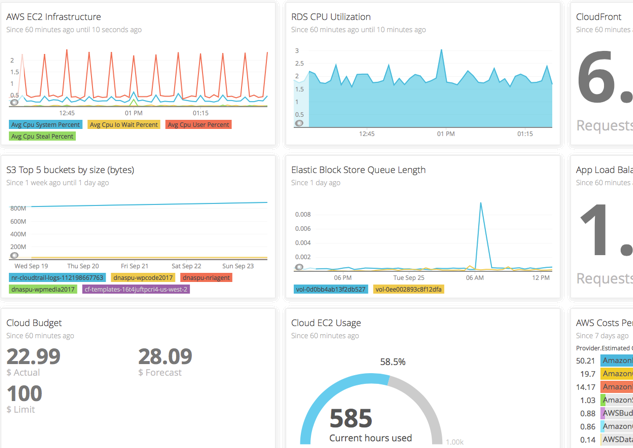Image resolution: width=633 pixels, height=448 pixels.
Task: Toggle the Avg Cpu System Percent legend series
Action: pyautogui.click(x=45, y=125)
